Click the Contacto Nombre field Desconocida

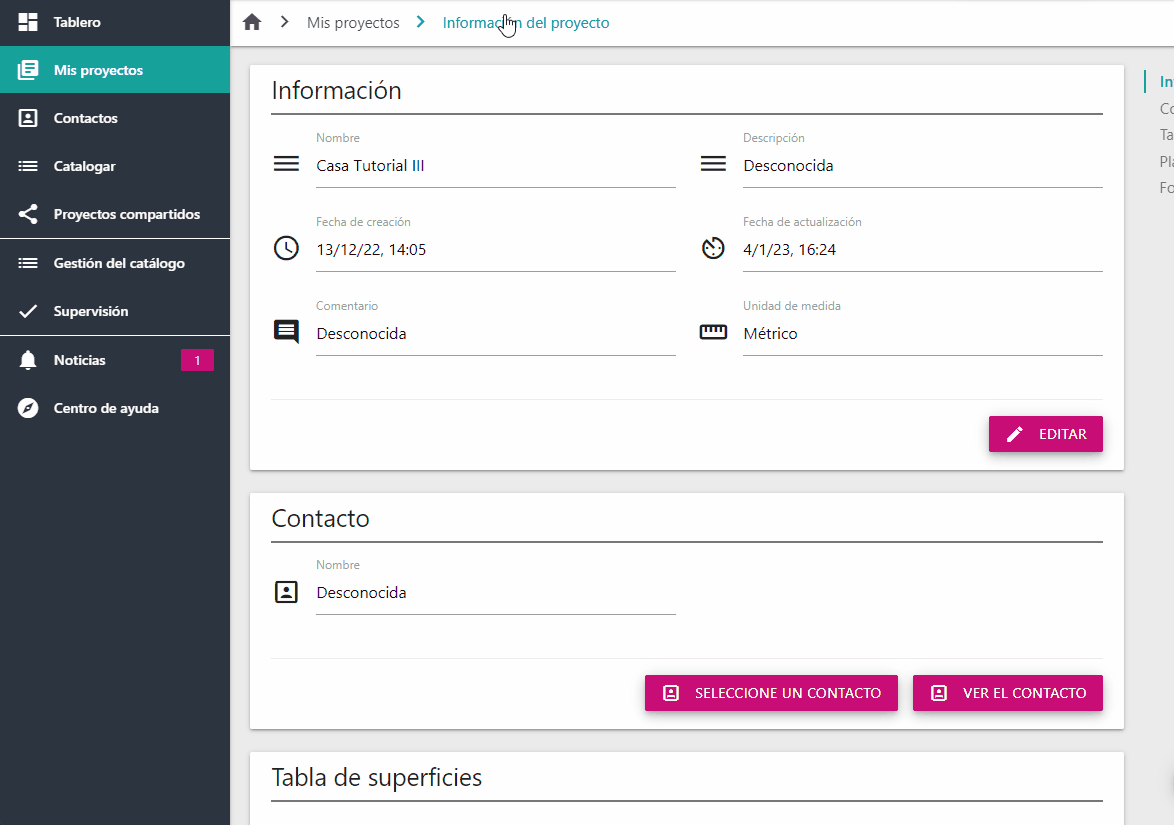point(496,593)
